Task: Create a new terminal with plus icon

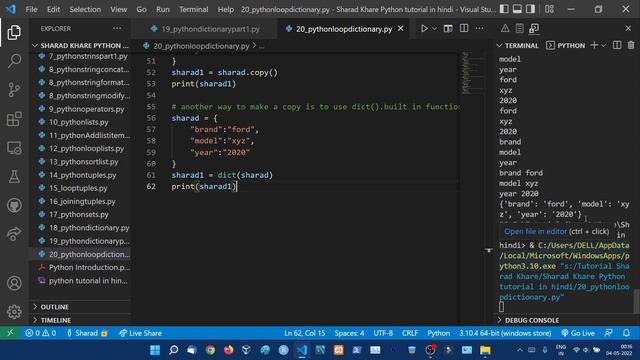Action: click(594, 45)
